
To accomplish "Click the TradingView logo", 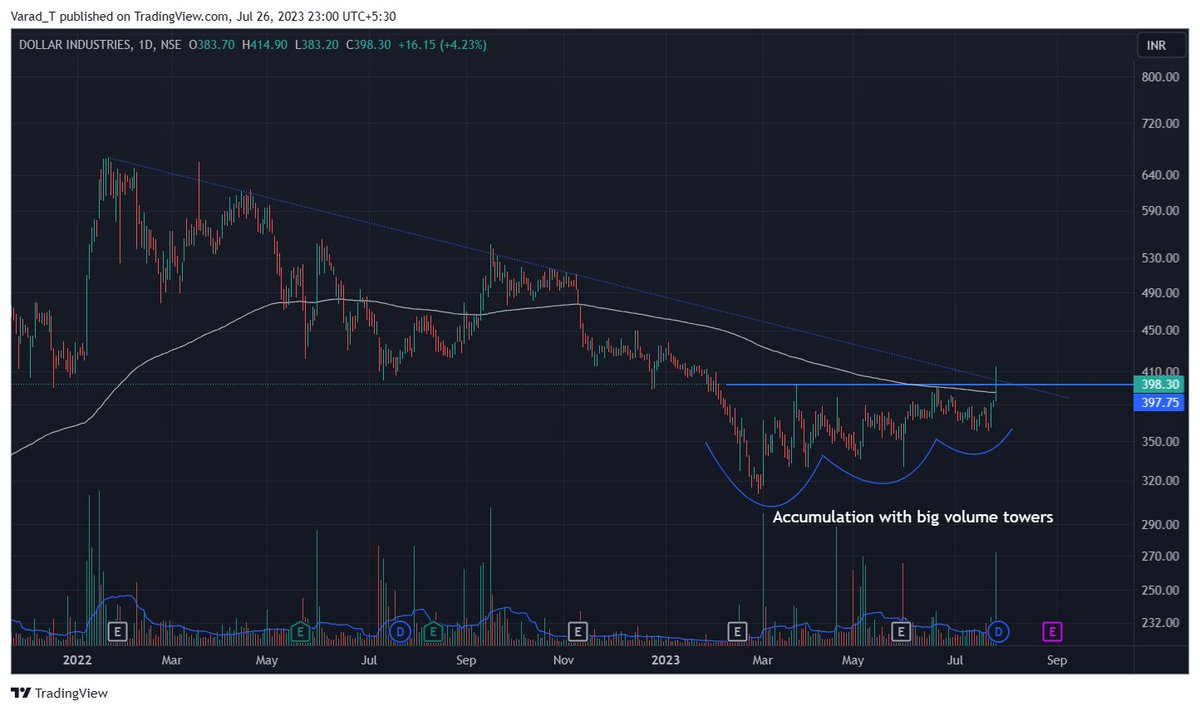I will tap(59, 693).
